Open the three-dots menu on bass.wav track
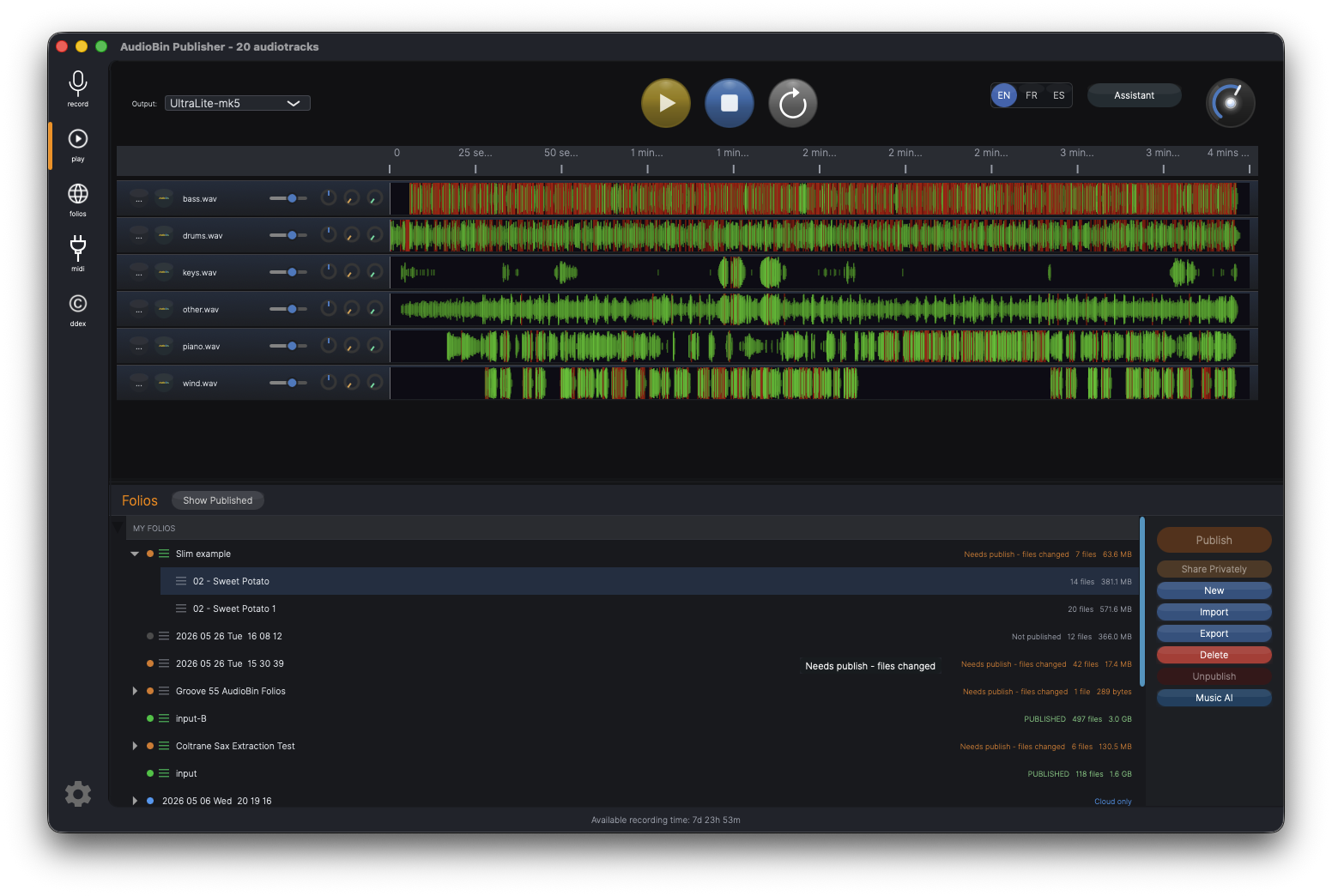 pyautogui.click(x=139, y=198)
